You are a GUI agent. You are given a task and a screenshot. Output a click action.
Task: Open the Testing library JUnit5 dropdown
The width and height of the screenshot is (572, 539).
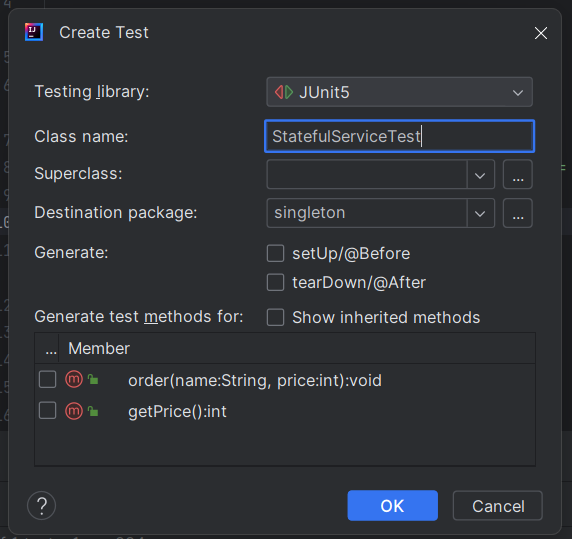click(399, 92)
